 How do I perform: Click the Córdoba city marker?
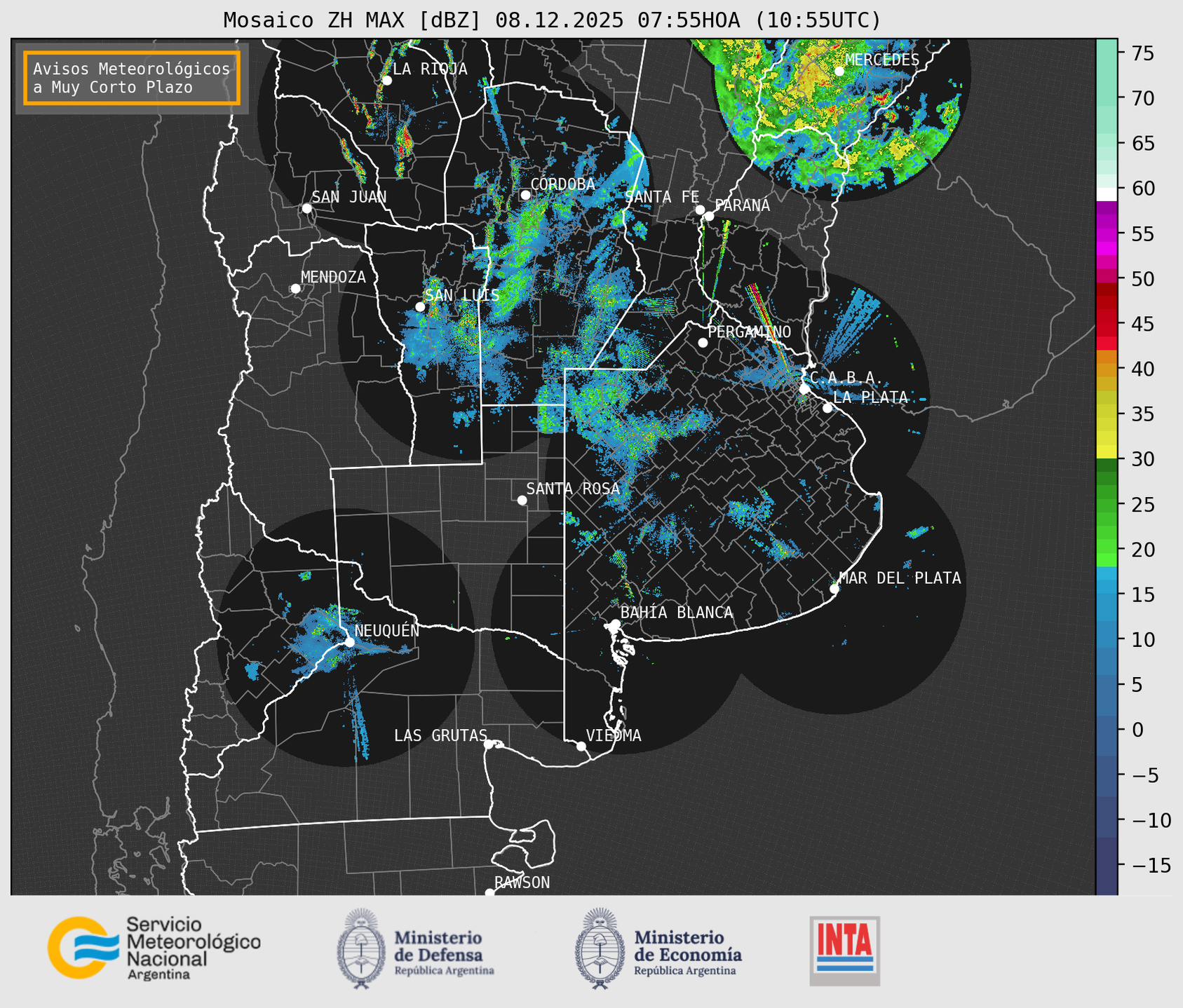[x=525, y=195]
